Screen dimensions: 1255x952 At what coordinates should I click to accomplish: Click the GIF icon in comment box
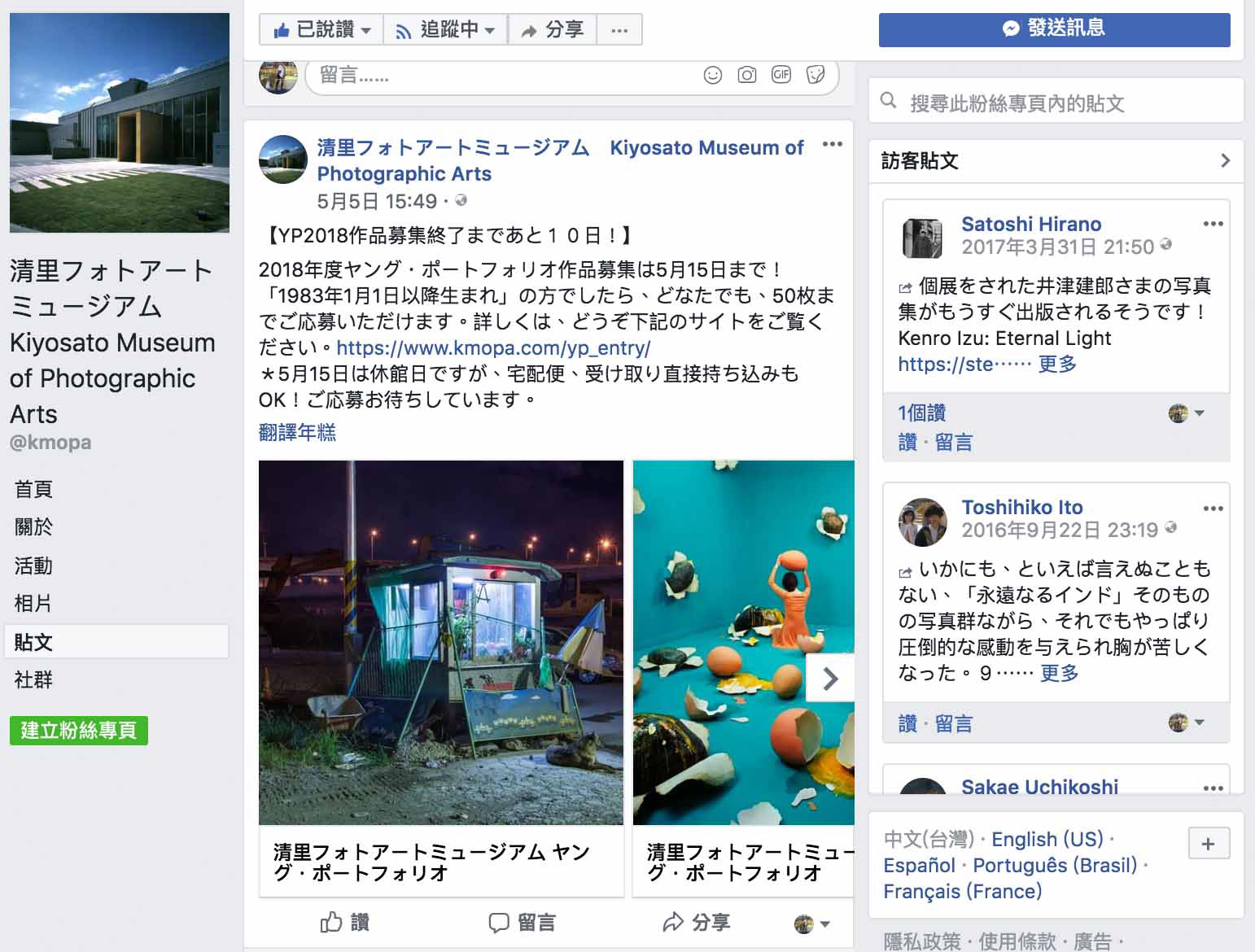pyautogui.click(x=781, y=75)
